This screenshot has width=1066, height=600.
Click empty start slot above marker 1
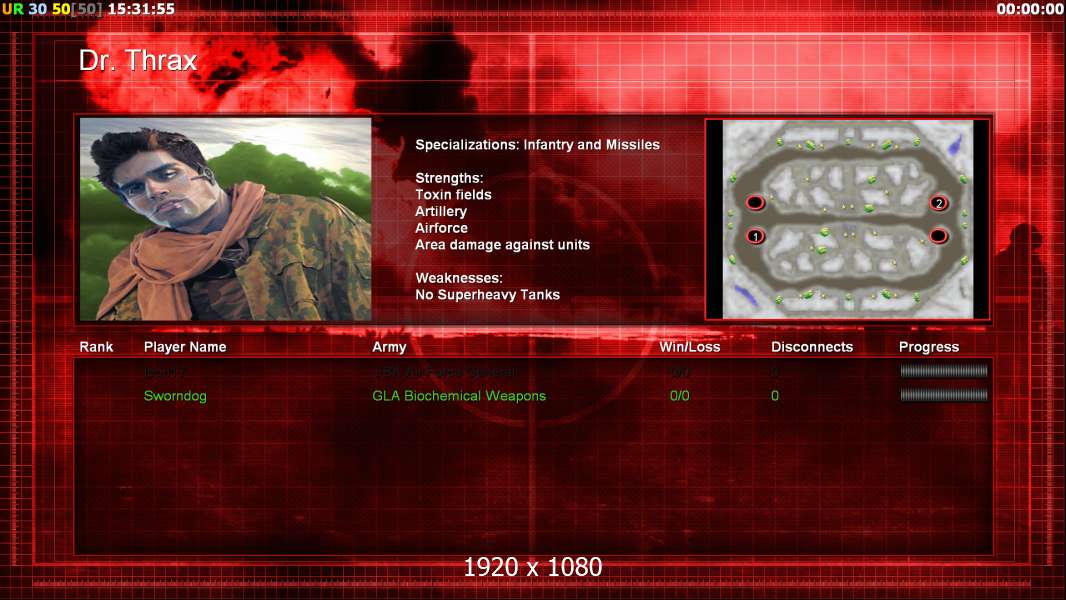[x=755, y=202]
